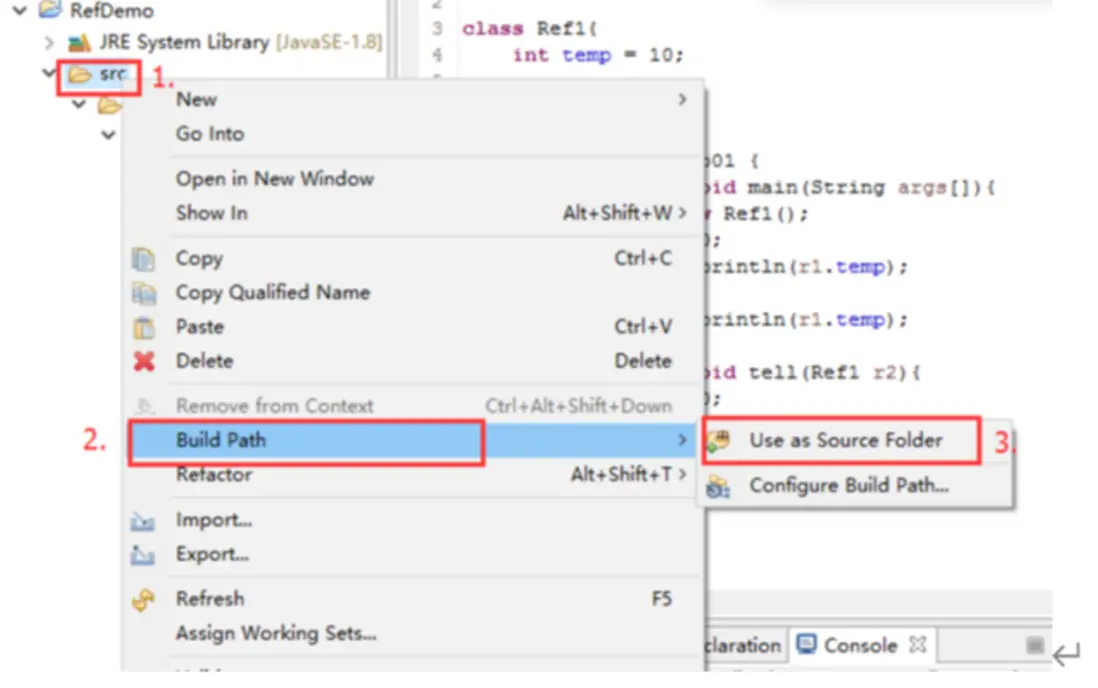Click the JRE System Library books icon
Screen dimensions: 1098x688
point(79,43)
